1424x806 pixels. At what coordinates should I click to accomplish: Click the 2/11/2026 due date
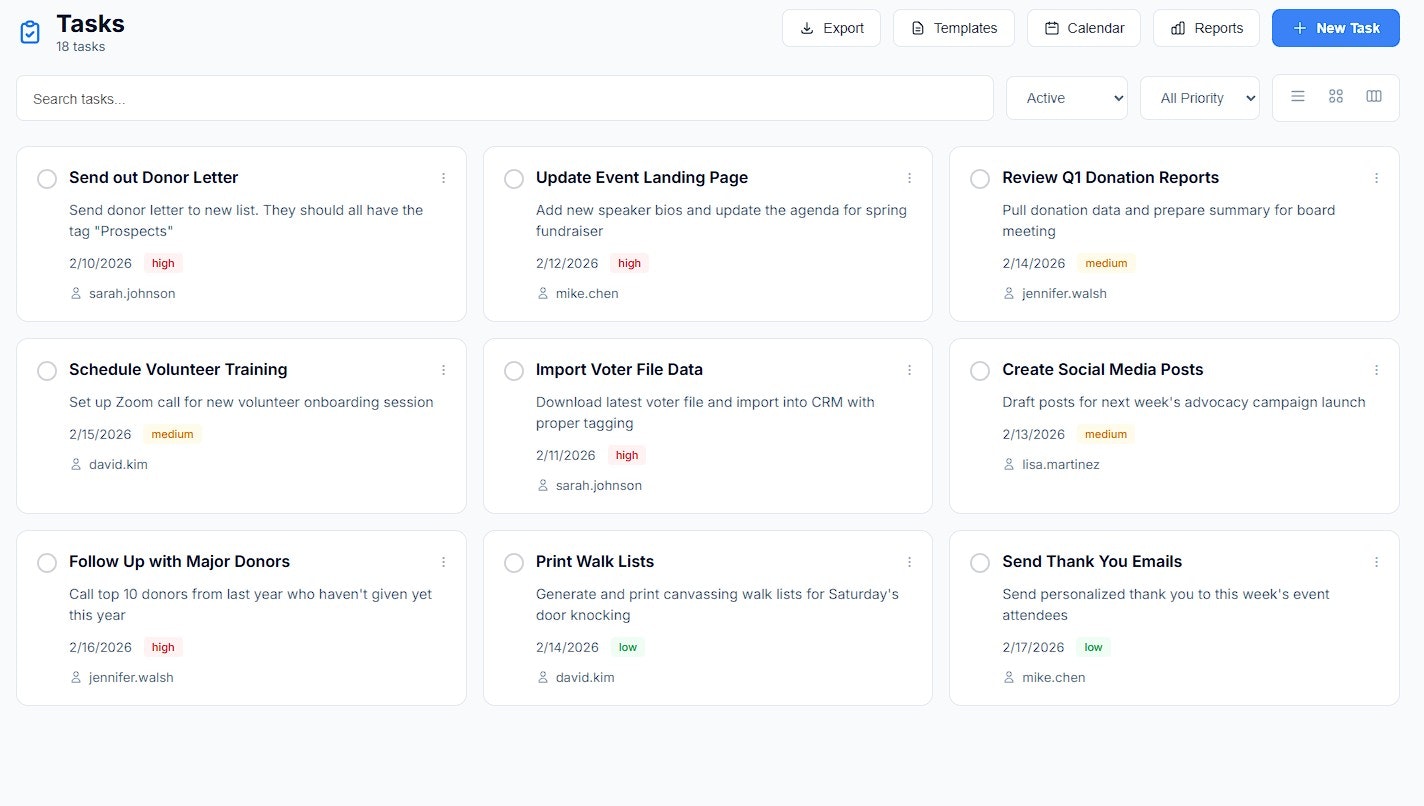(566, 455)
